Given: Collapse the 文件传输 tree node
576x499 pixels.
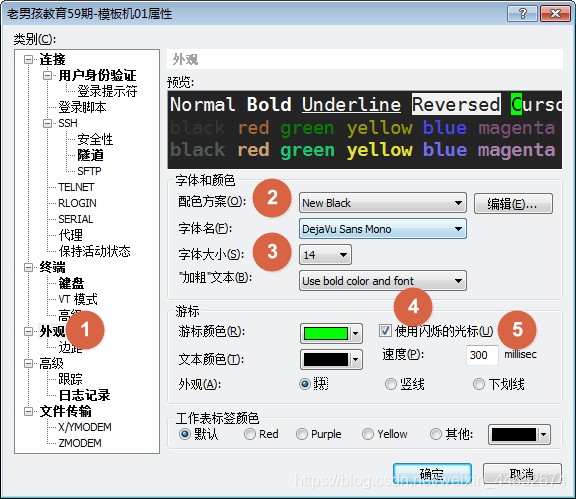Looking at the screenshot, I should 28,411.
